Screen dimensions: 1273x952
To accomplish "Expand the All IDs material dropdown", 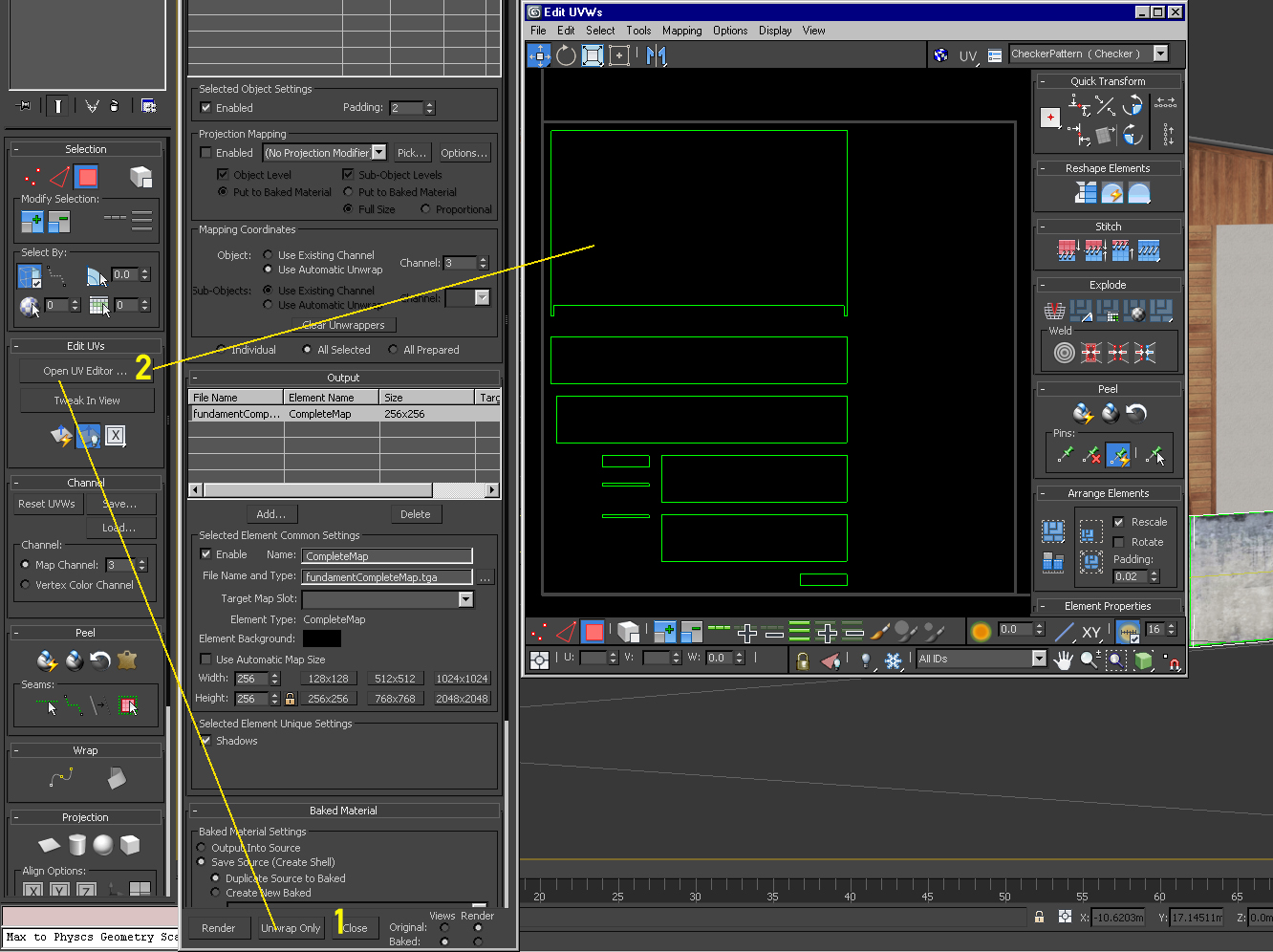I will [1039, 659].
